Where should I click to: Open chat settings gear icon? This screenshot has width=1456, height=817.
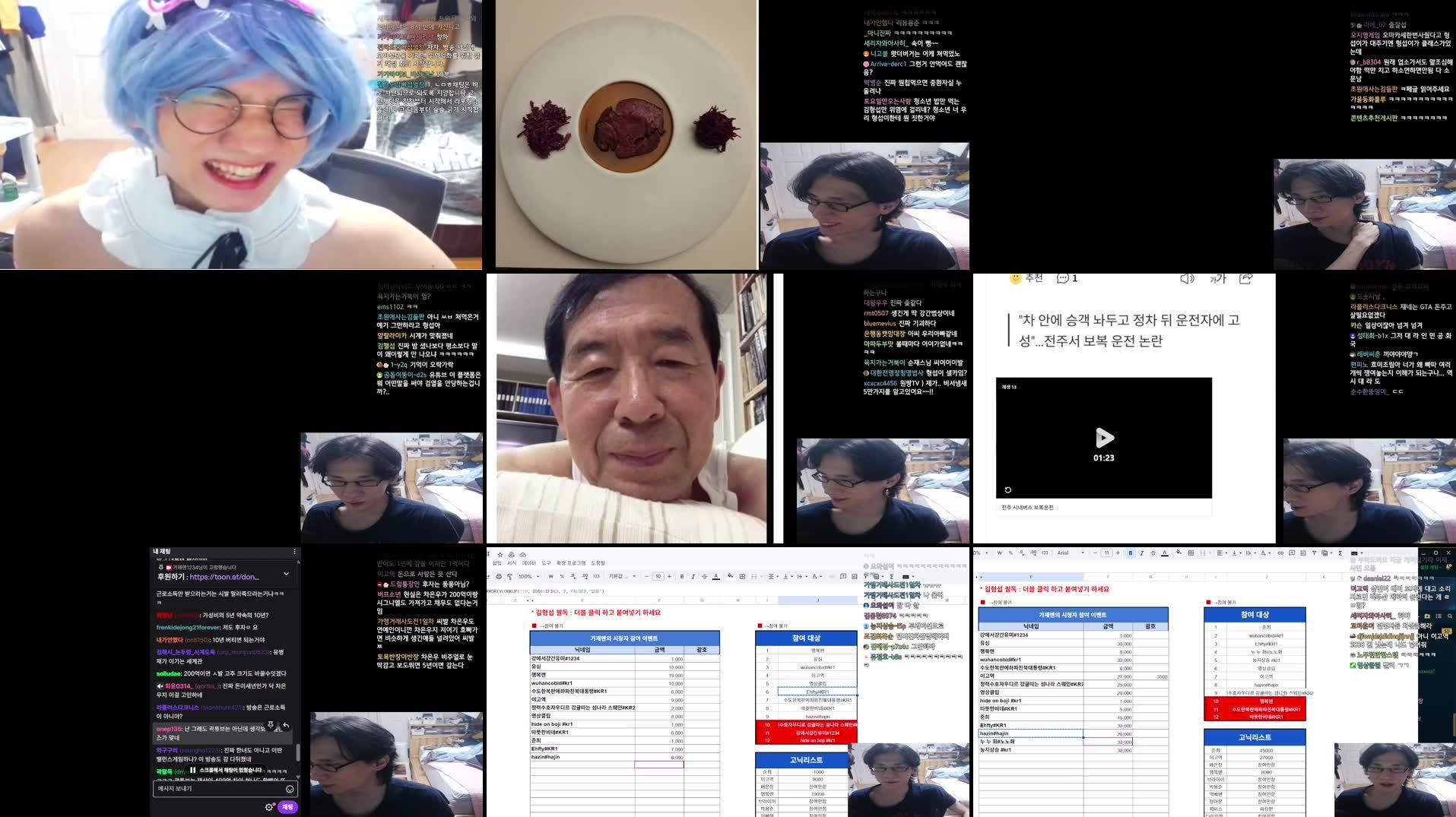[268, 807]
